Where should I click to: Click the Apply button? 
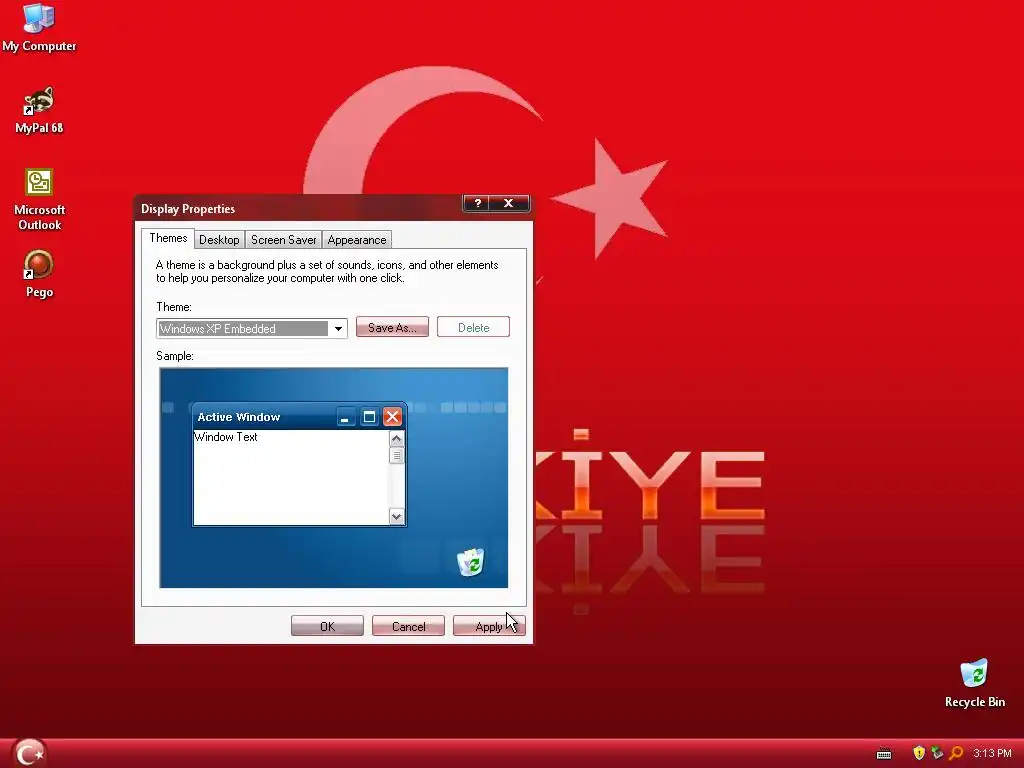click(489, 626)
